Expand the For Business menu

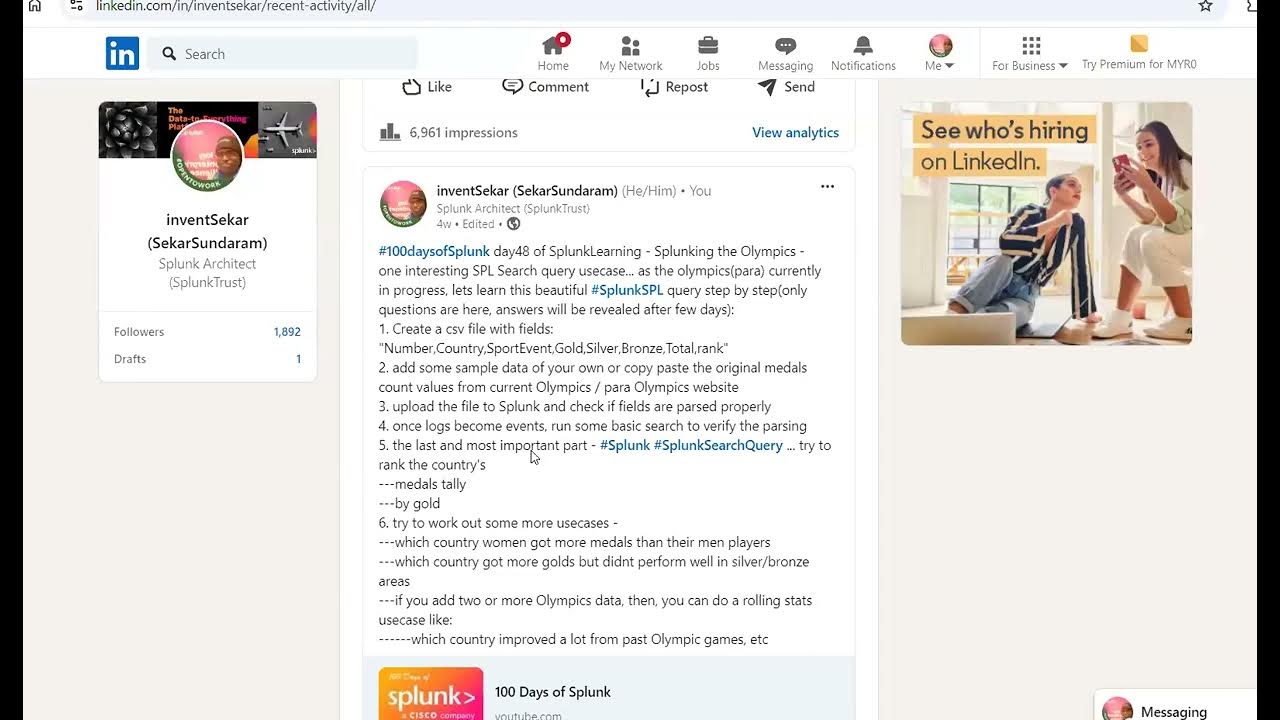click(x=1030, y=53)
